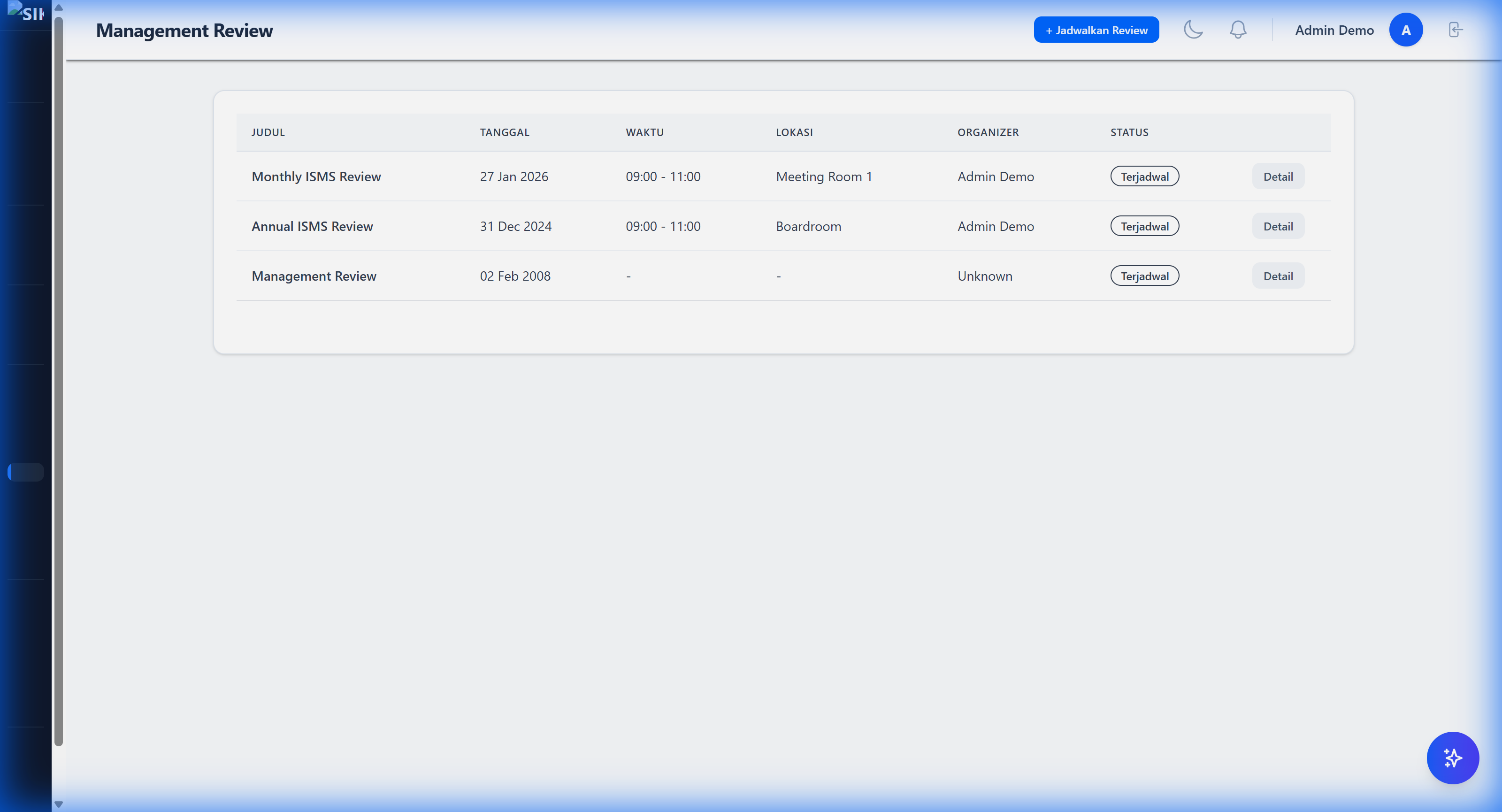Viewport: 1502px width, 812px height.
Task: Click the Jadwalkan Review button
Action: 1096,30
